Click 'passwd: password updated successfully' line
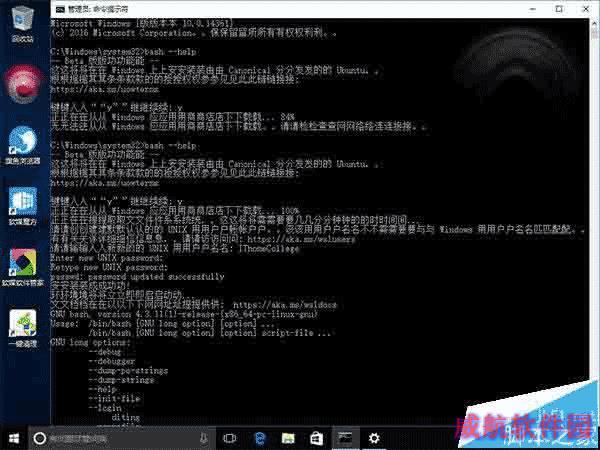The image size is (600, 450). [x=137, y=277]
